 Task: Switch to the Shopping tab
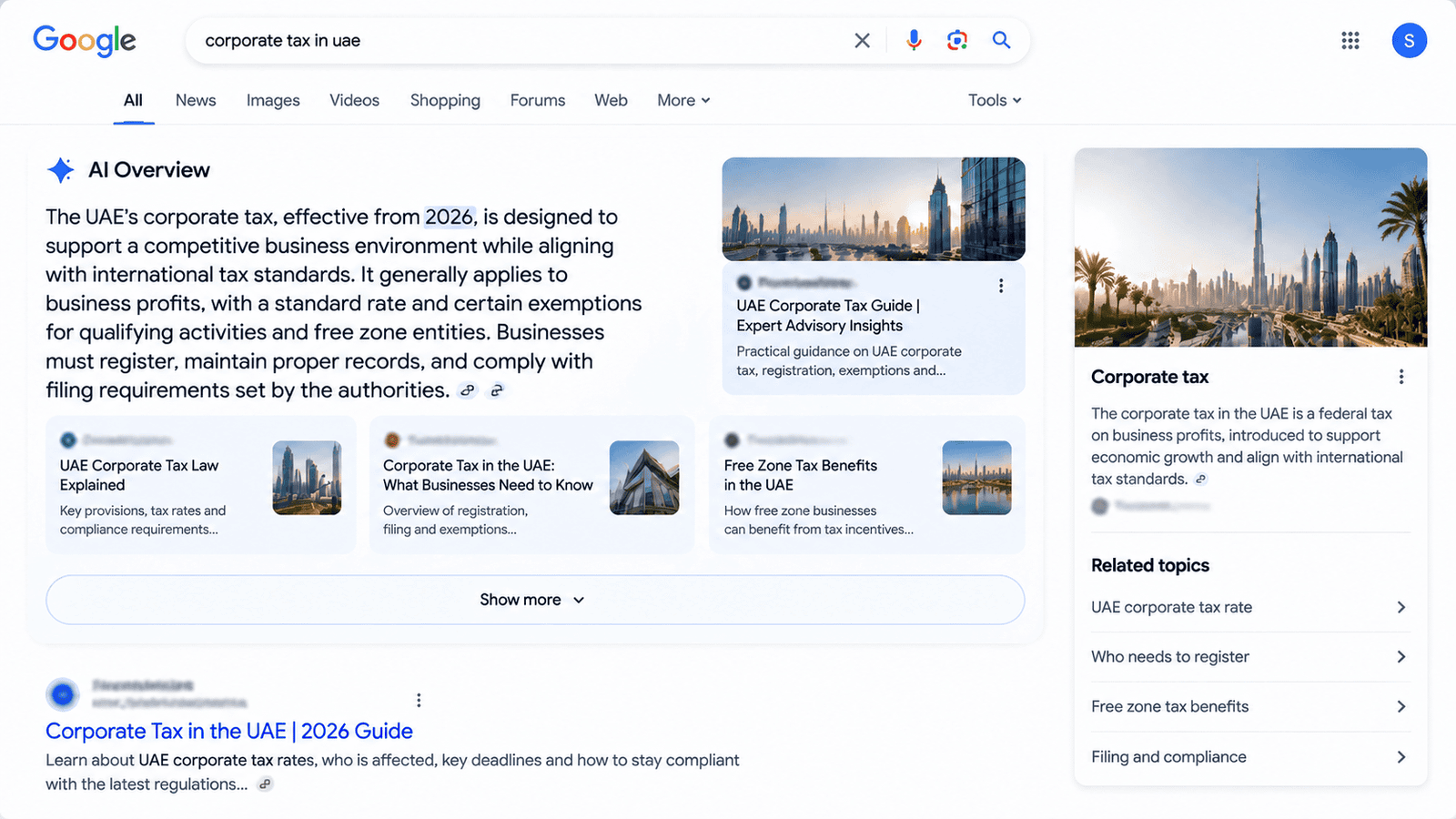click(x=445, y=100)
